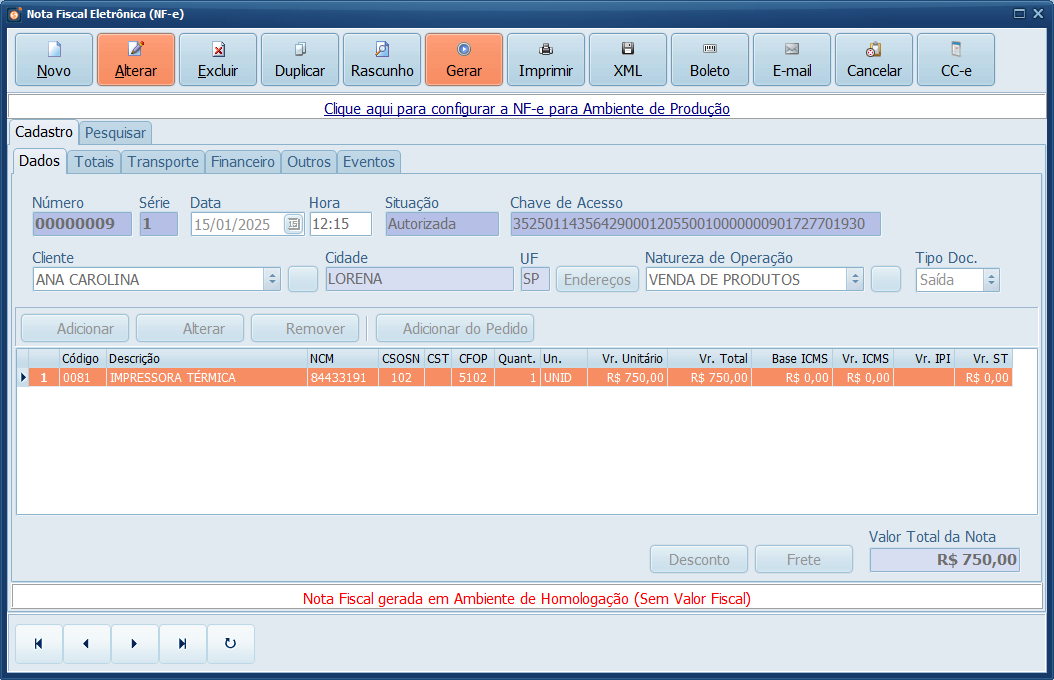Refresh records with the reload button
Viewport: 1054px width, 680px height.
pyautogui.click(x=231, y=644)
